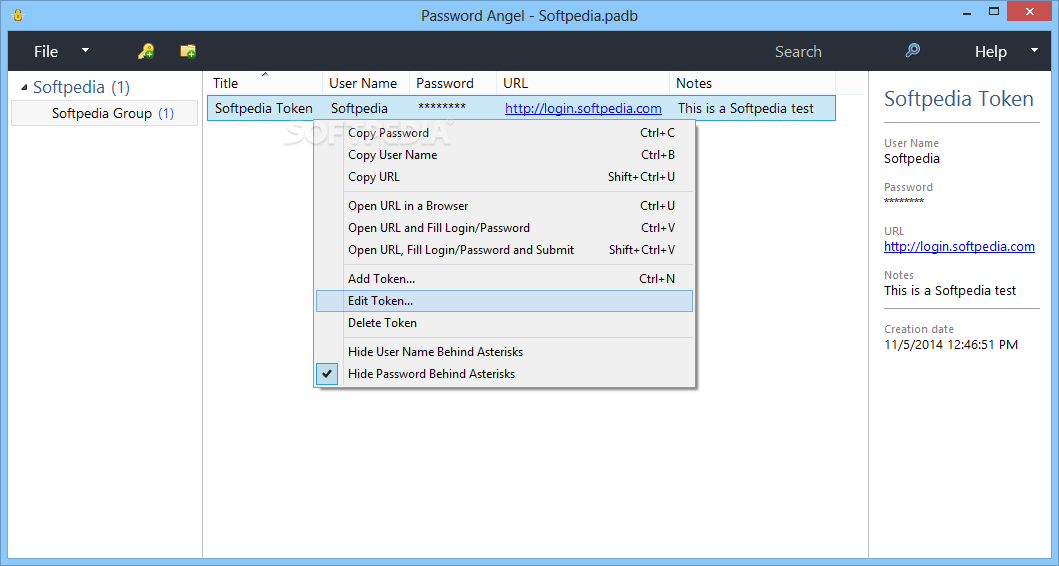Choose Delete Token from context menu

pyautogui.click(x=505, y=323)
